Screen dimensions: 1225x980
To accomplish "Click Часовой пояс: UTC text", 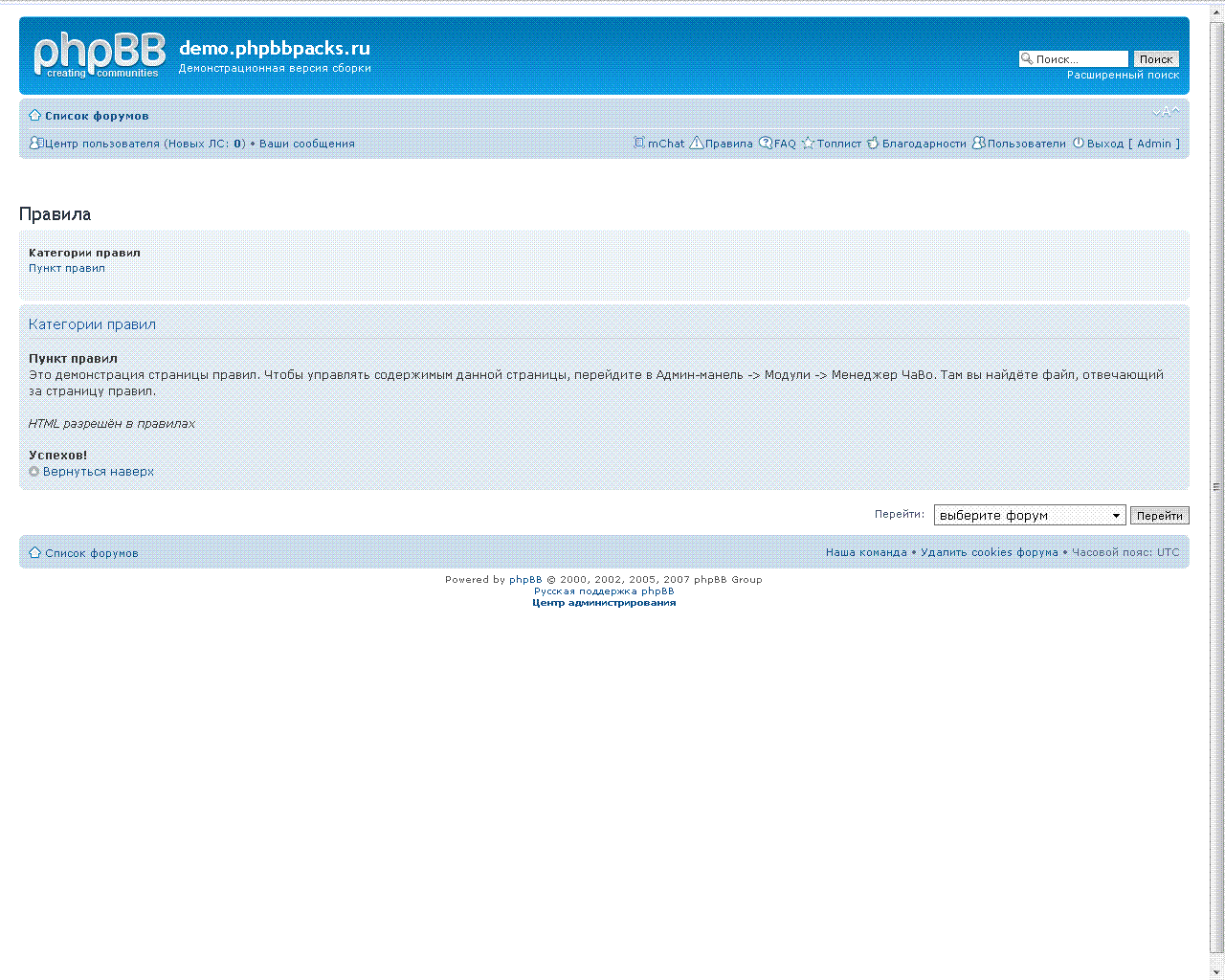I will tap(1125, 552).
